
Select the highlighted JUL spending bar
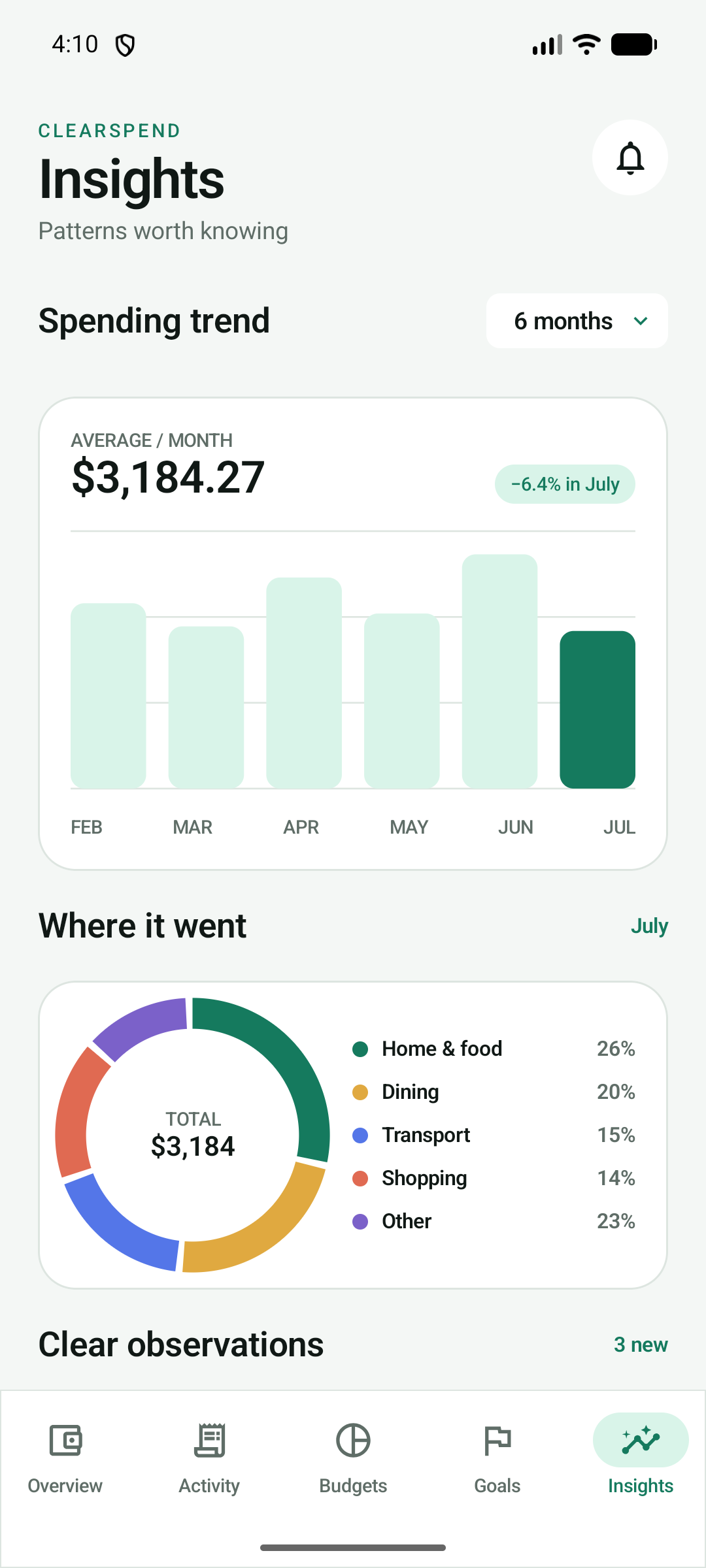(x=597, y=710)
